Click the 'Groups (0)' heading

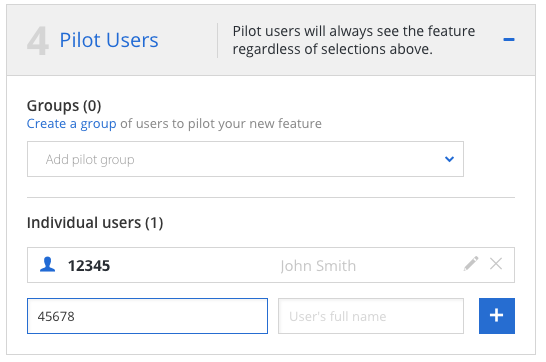click(x=64, y=105)
